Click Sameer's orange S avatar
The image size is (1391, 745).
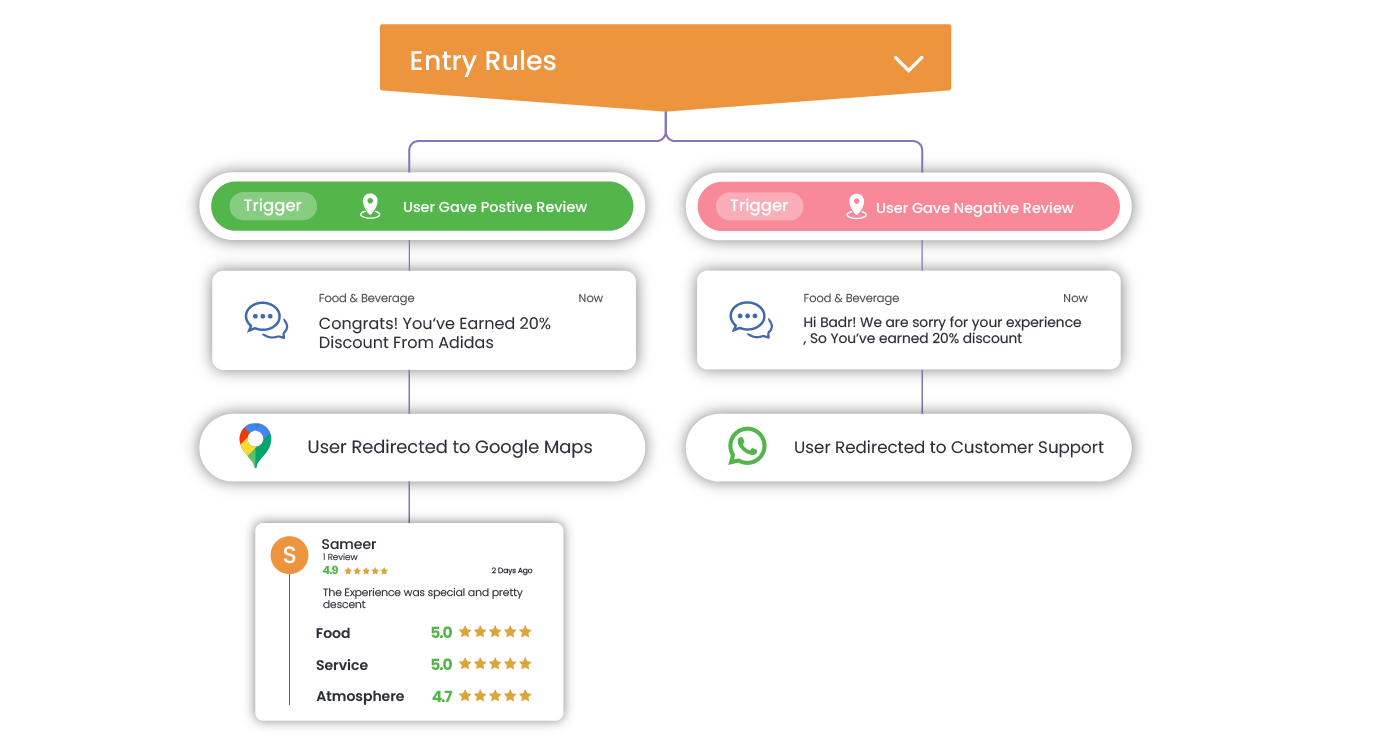pos(290,555)
